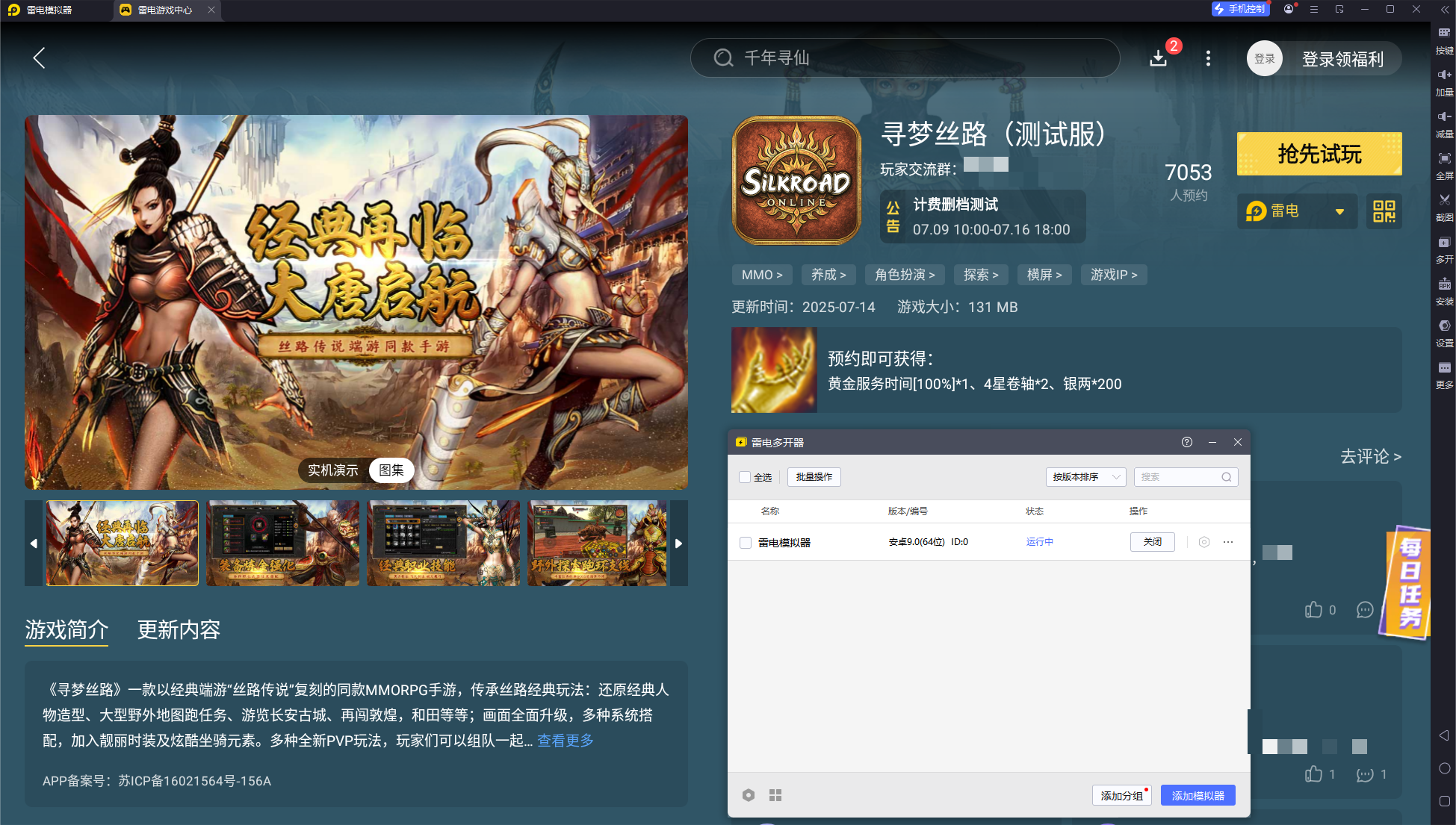
Task: Tick the 雷电模拟器 row checkbox
Action: tap(746, 543)
